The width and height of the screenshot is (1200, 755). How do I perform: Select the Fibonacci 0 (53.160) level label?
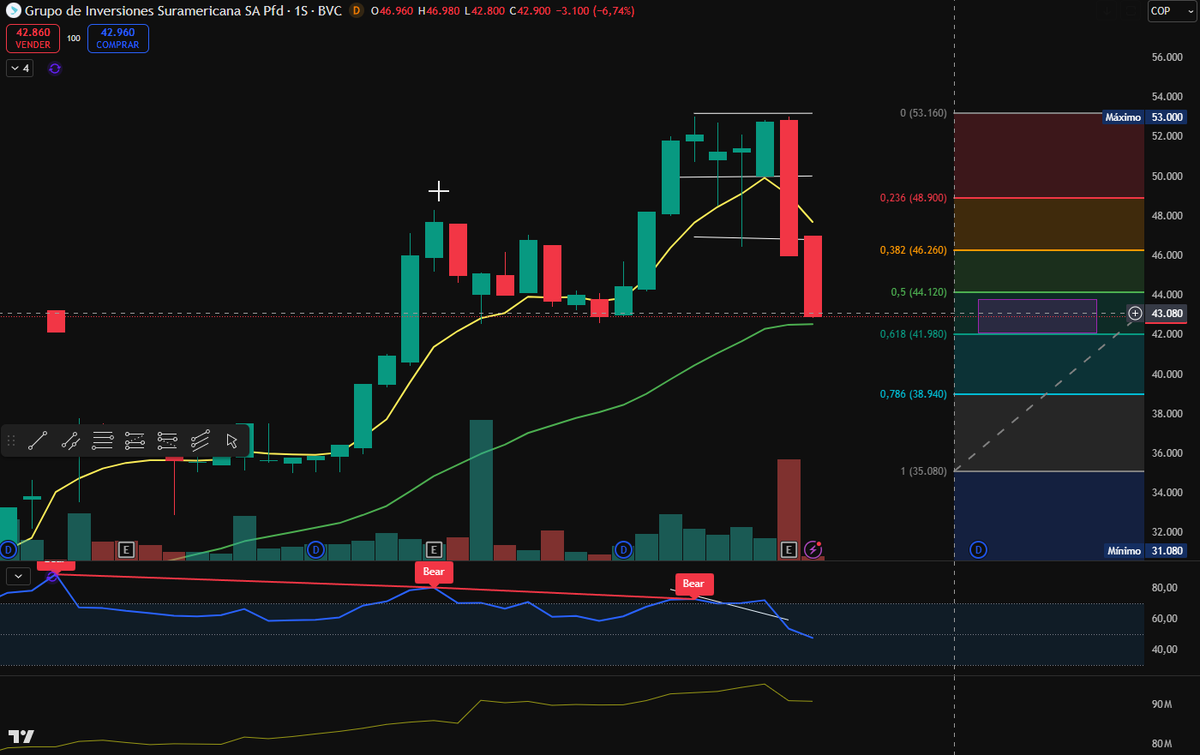(x=923, y=113)
